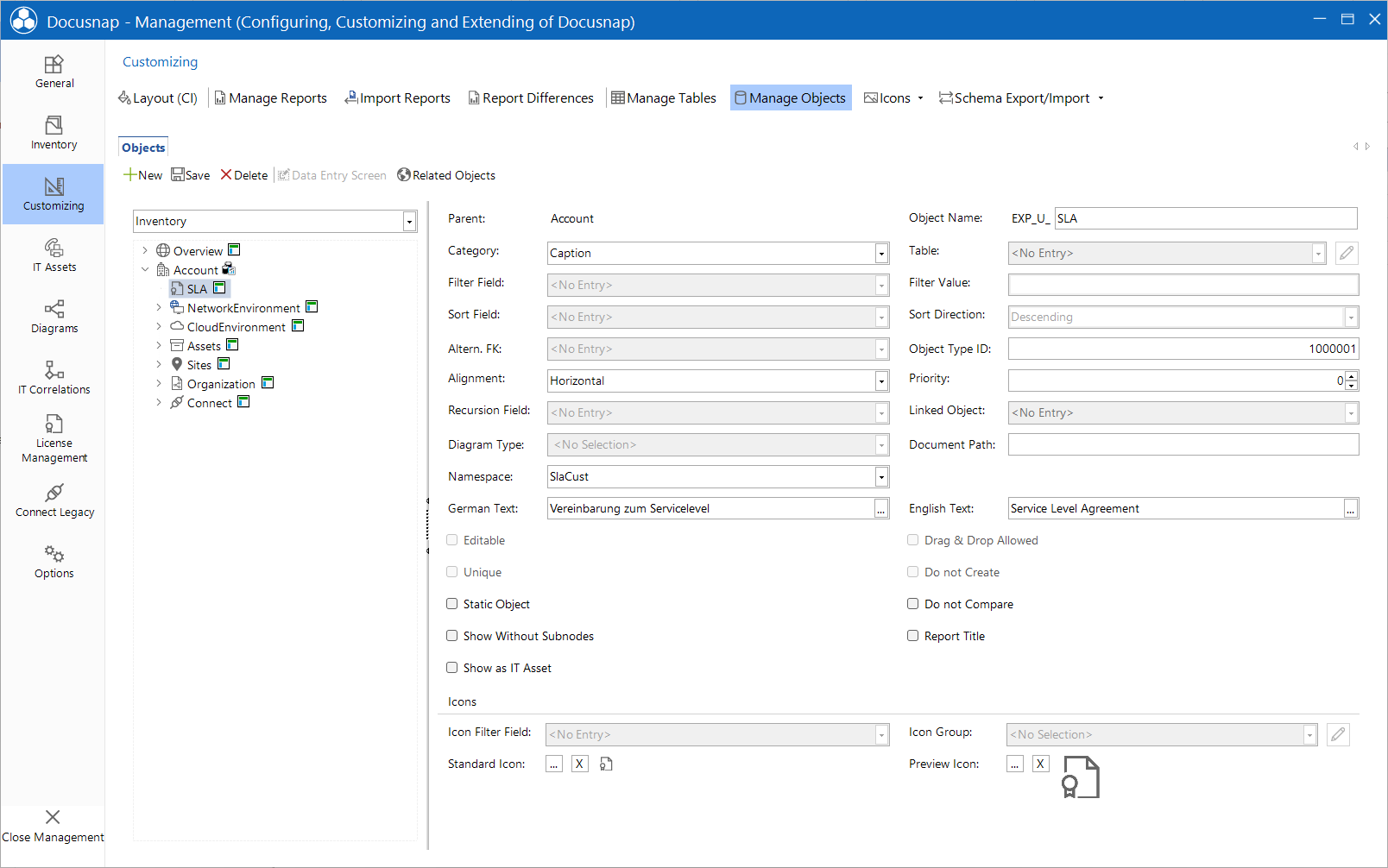
Task: Open Manage Reports in the toolbar
Action: (x=271, y=98)
